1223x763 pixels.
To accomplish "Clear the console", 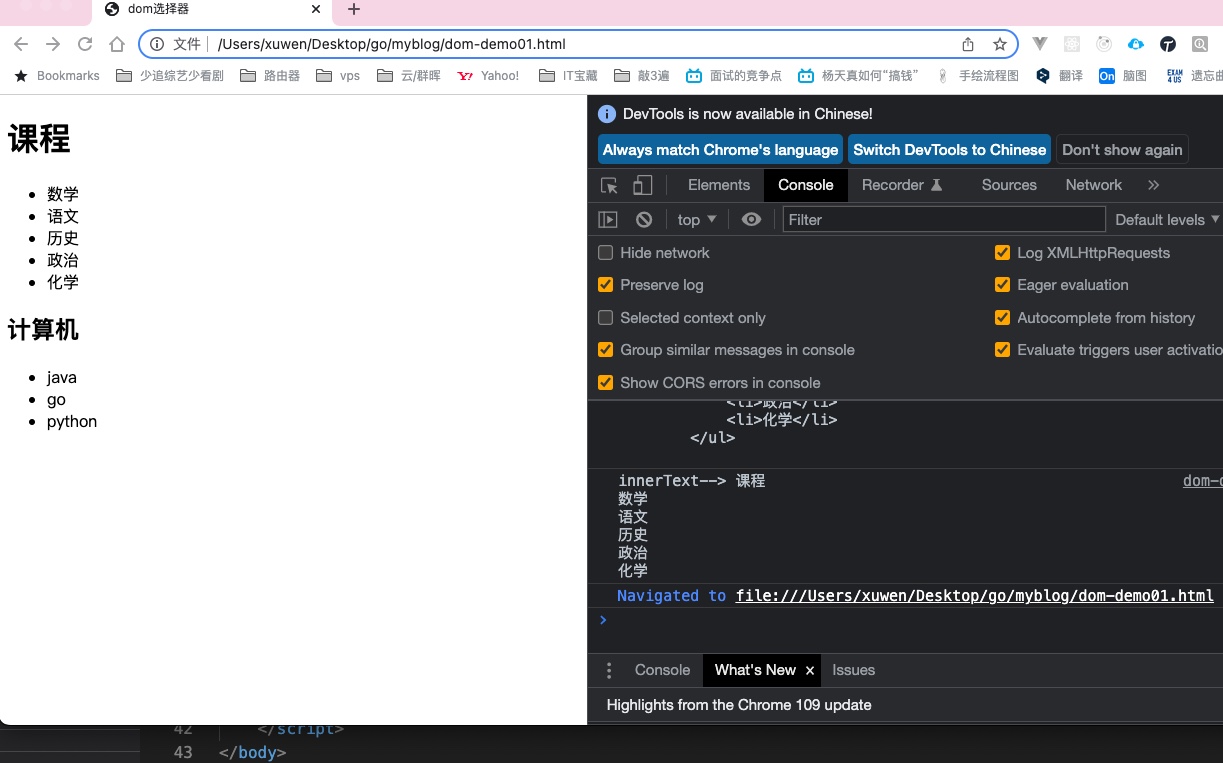I will (644, 219).
